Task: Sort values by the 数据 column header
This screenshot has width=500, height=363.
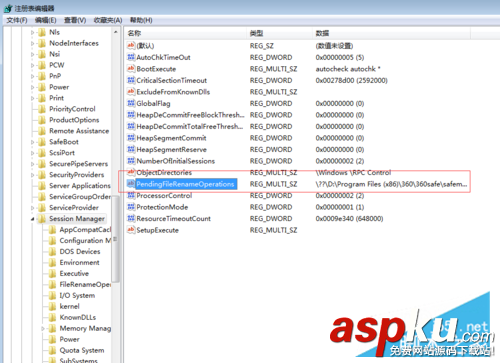Action: pos(391,33)
